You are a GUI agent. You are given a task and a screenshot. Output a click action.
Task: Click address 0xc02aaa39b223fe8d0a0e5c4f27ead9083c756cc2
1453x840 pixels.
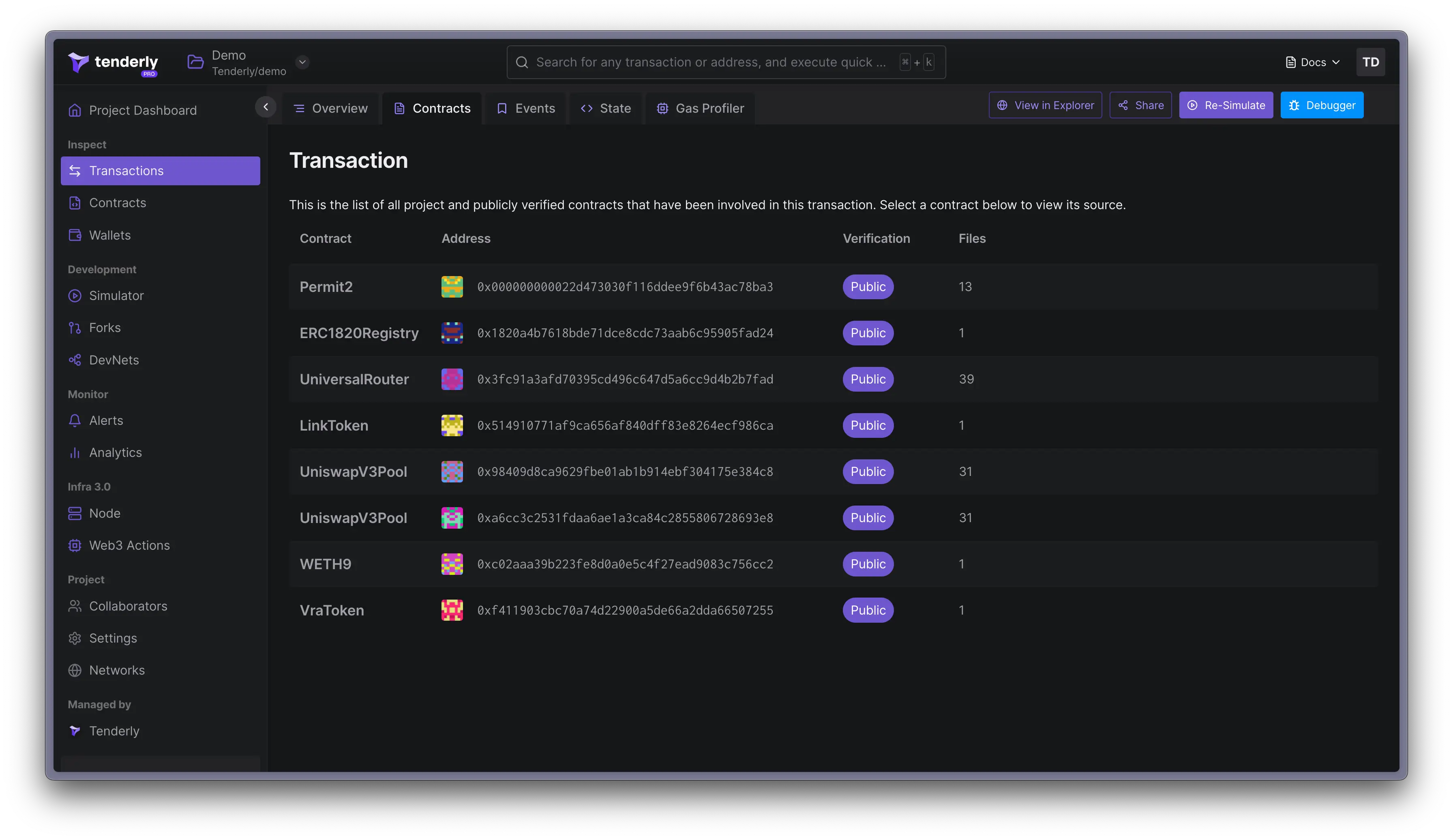point(625,564)
